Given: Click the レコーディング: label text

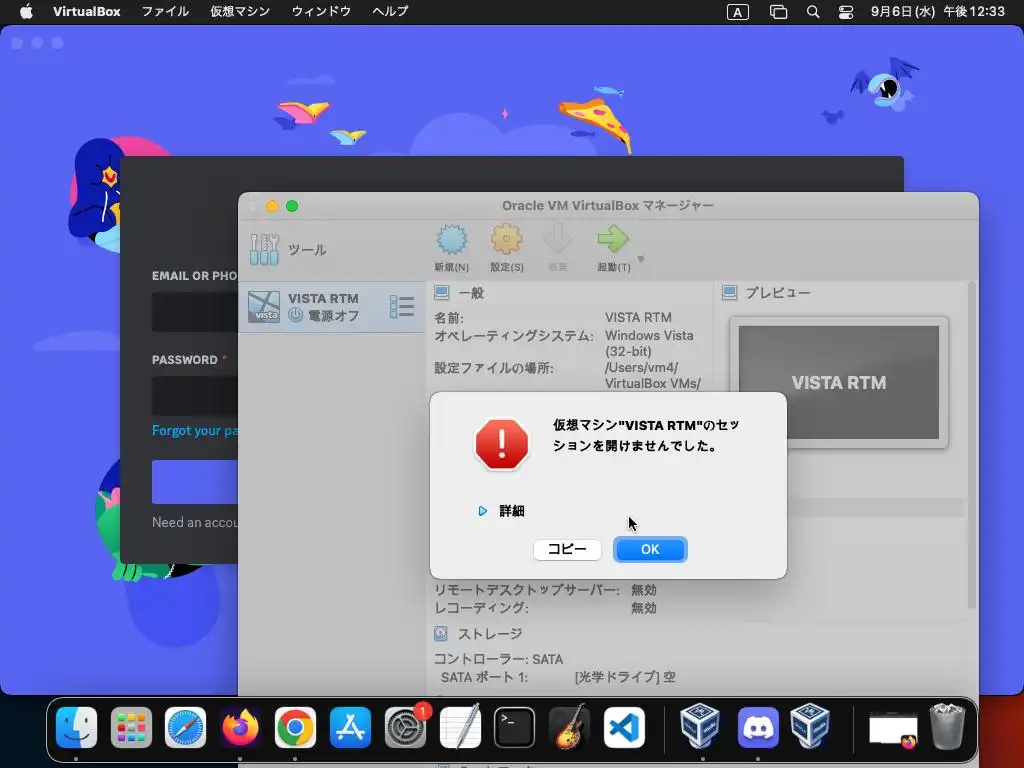Looking at the screenshot, I should 481,607.
